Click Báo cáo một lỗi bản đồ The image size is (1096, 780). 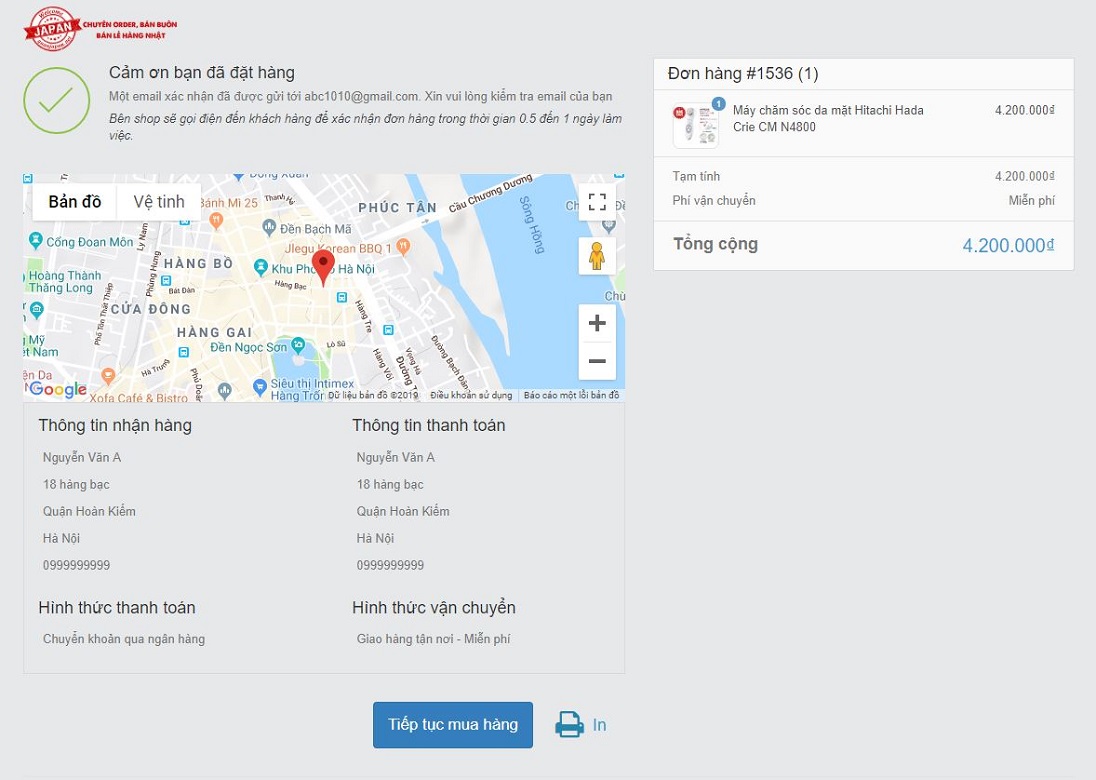click(571, 395)
